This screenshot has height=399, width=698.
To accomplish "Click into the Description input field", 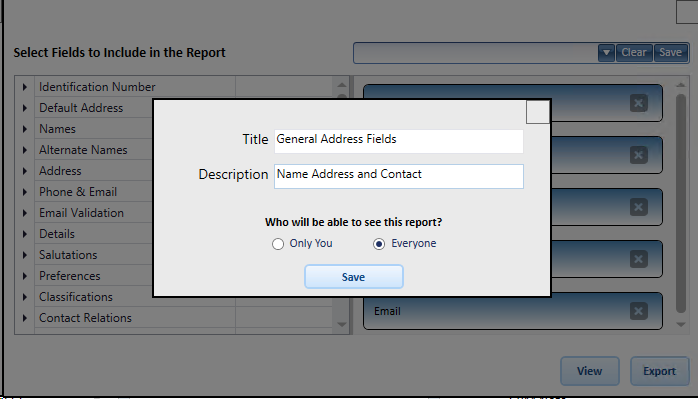I will click(398, 176).
